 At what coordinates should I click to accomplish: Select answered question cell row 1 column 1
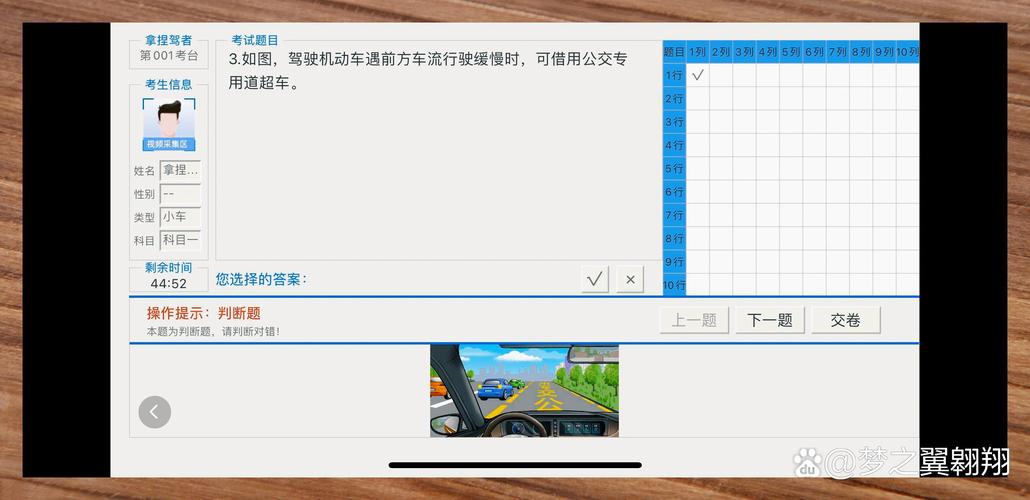pos(698,75)
